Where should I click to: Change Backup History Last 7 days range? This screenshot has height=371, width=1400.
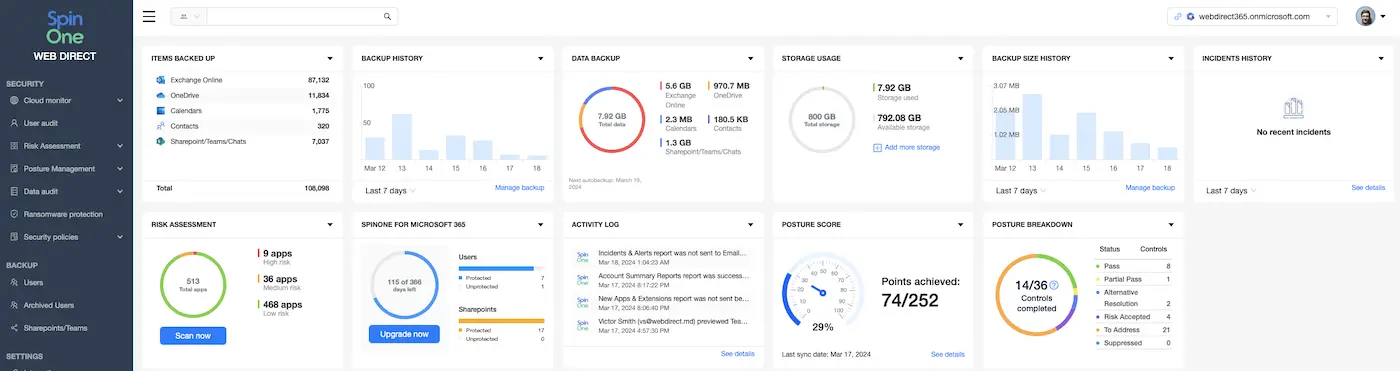(x=390, y=190)
